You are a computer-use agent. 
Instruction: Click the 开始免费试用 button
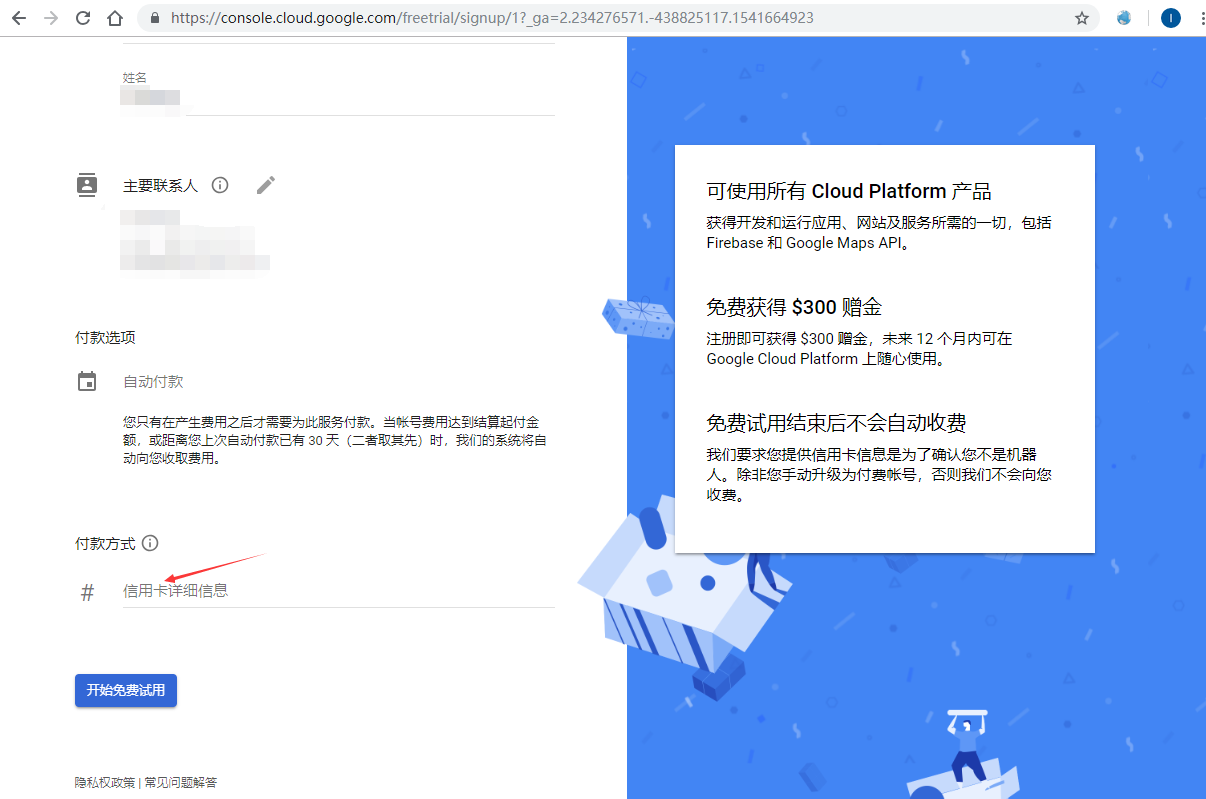point(126,690)
